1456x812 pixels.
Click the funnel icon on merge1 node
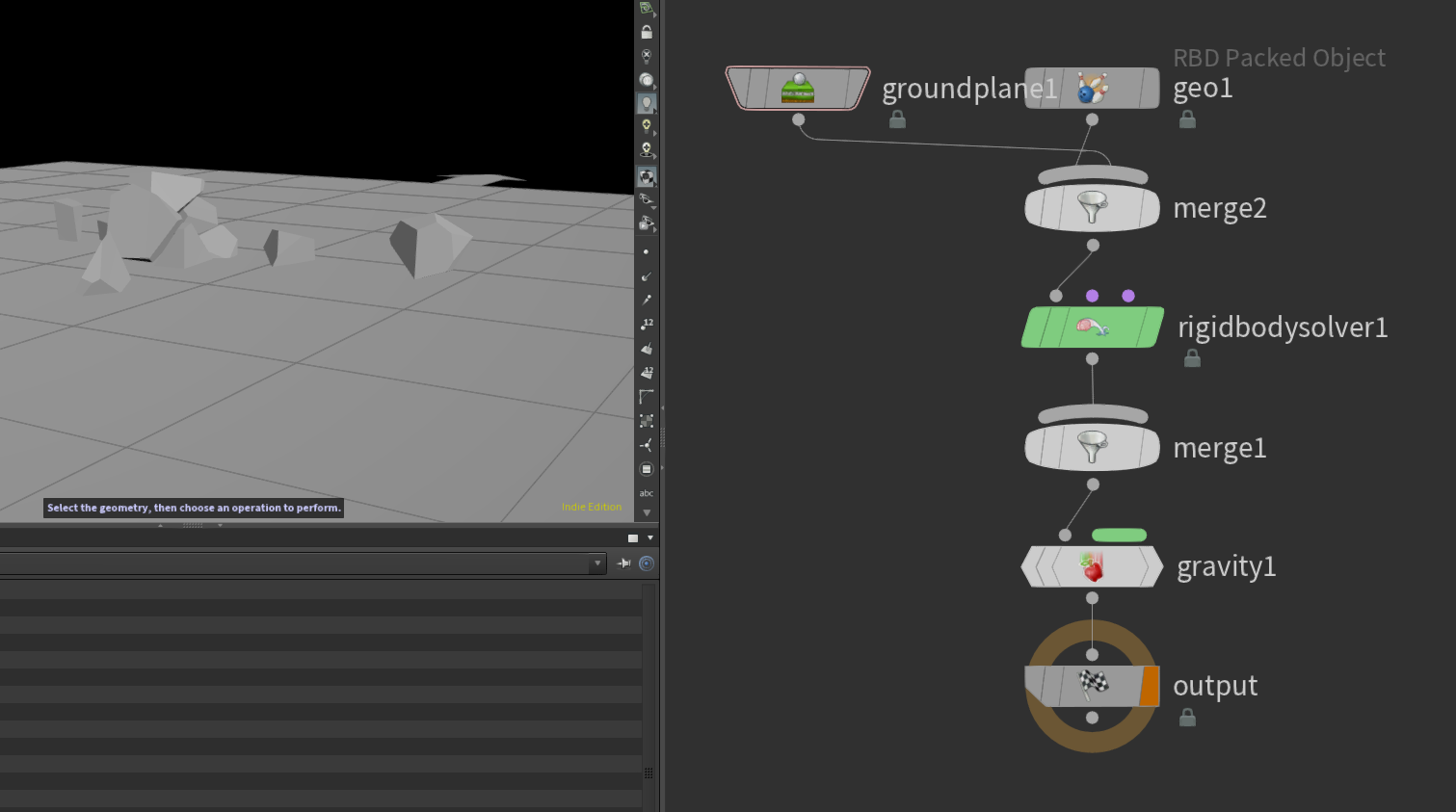1092,447
